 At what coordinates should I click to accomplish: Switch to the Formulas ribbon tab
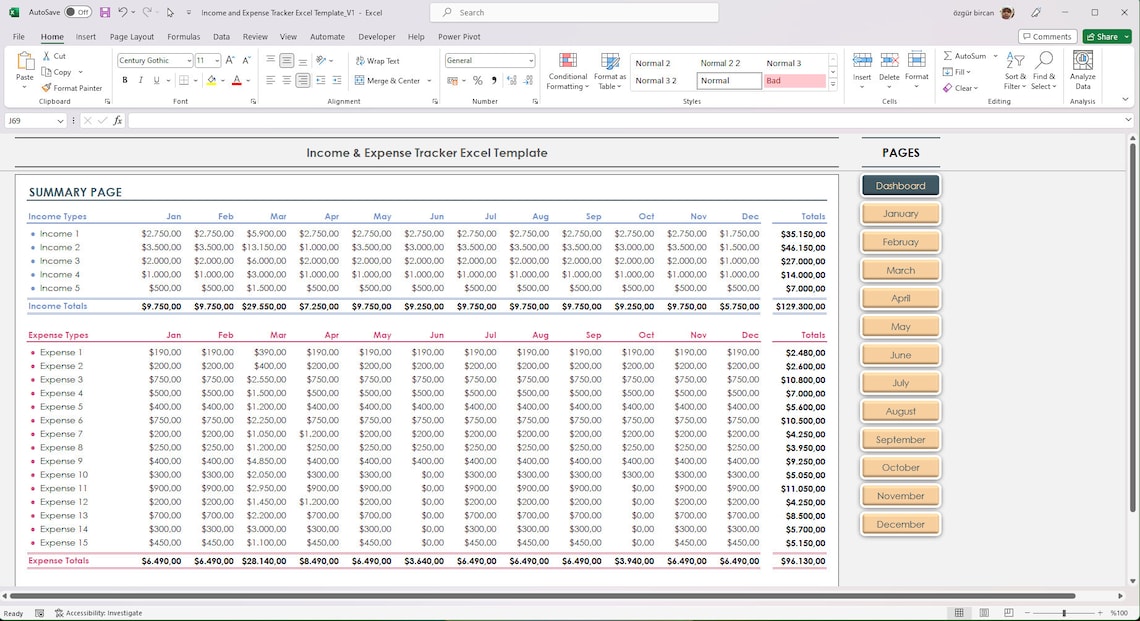(x=183, y=36)
